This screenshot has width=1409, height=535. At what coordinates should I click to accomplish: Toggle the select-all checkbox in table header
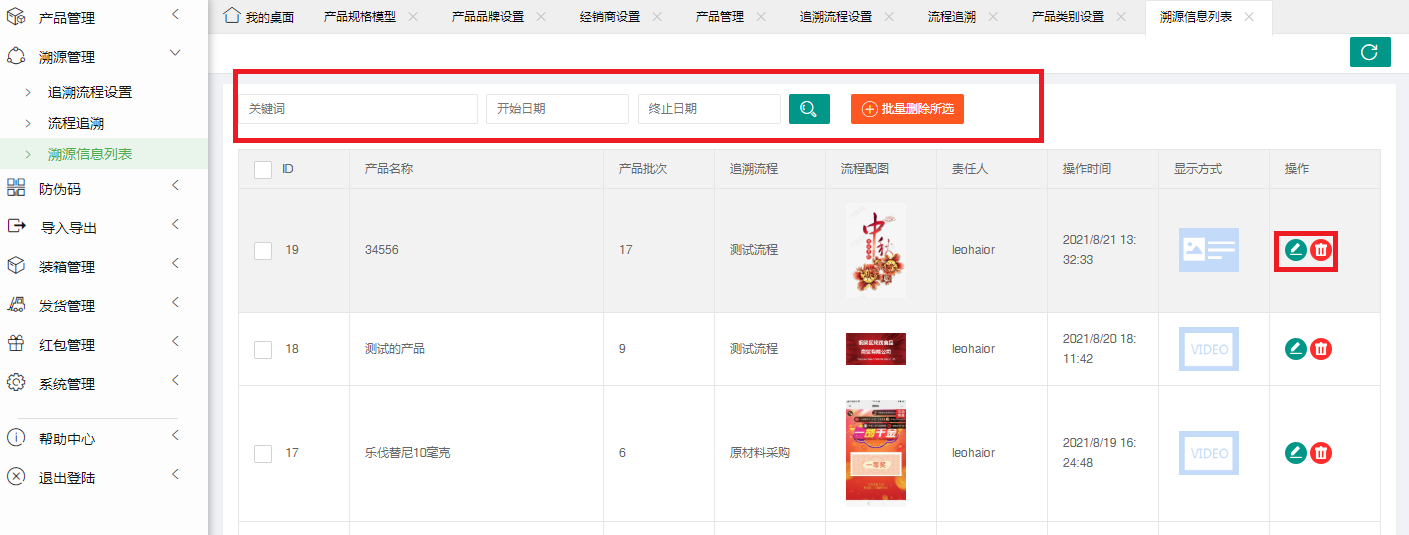tap(263, 170)
